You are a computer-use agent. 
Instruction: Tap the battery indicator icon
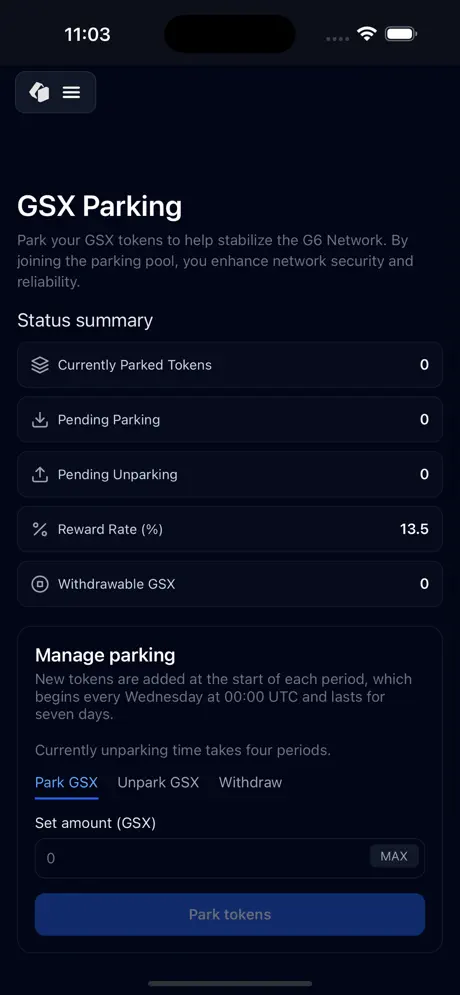click(x=400, y=34)
